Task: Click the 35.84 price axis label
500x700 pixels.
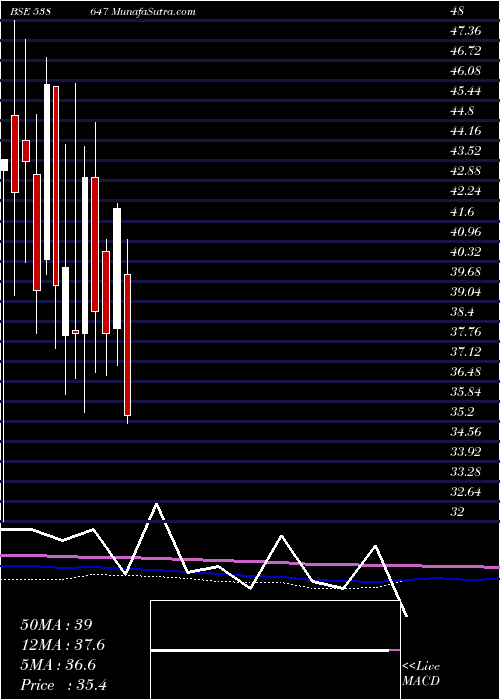Action: coord(465,392)
